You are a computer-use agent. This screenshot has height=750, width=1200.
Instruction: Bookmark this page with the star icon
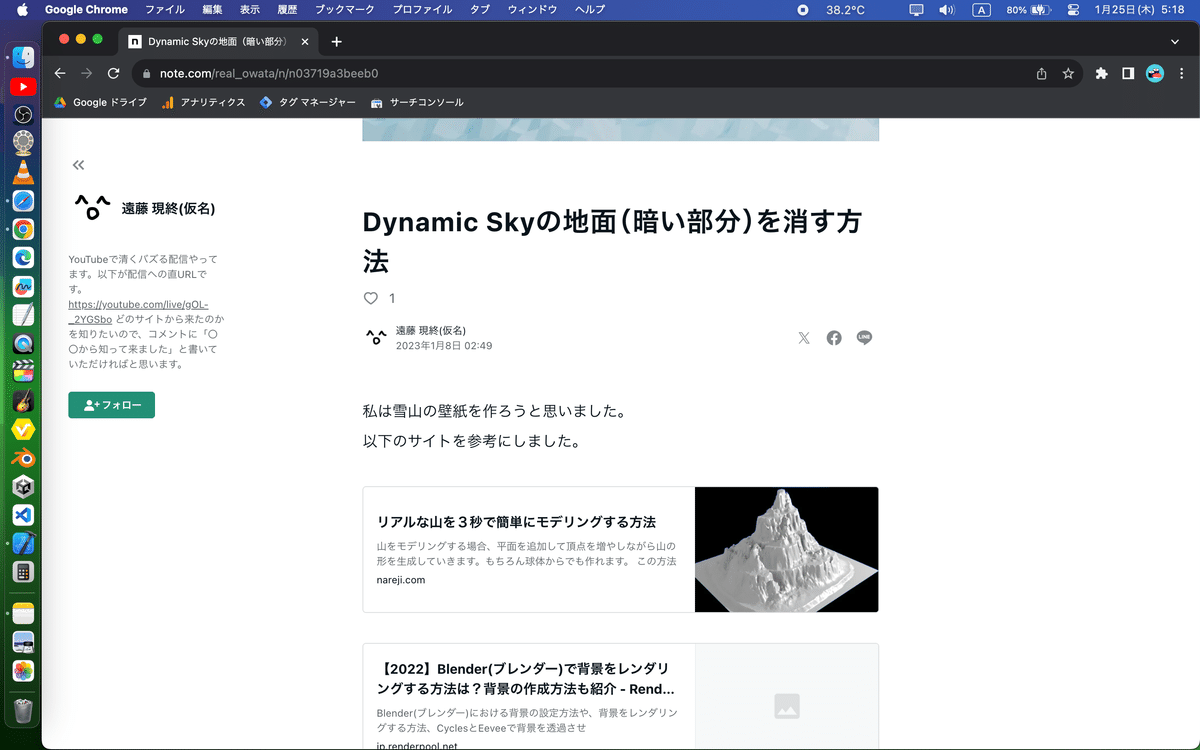click(x=1068, y=73)
